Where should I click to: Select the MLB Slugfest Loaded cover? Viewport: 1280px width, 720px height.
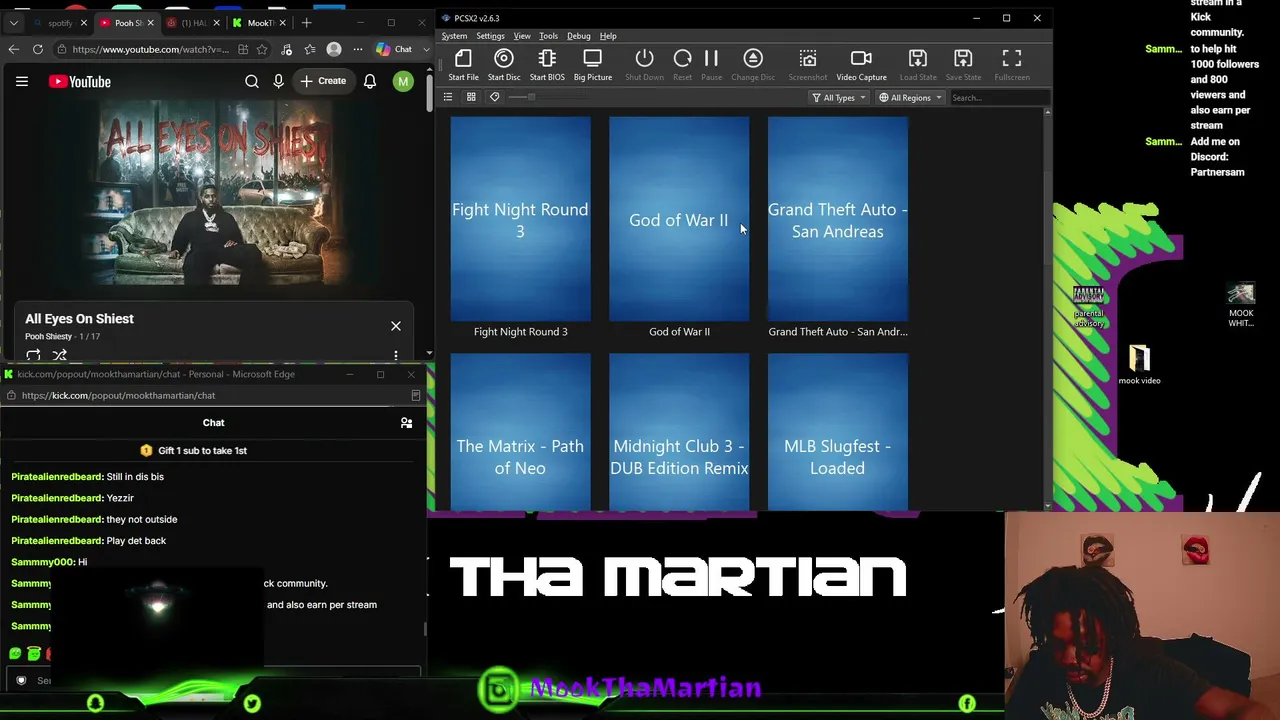[x=838, y=432]
